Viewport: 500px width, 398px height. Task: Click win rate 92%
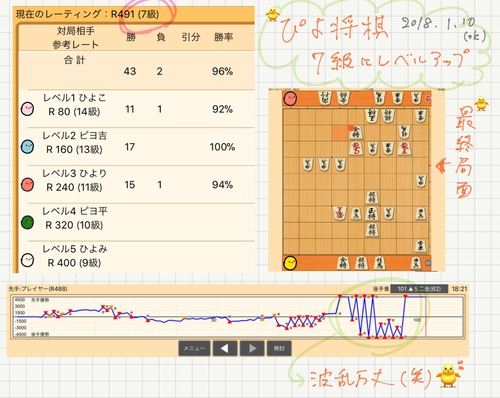222,109
